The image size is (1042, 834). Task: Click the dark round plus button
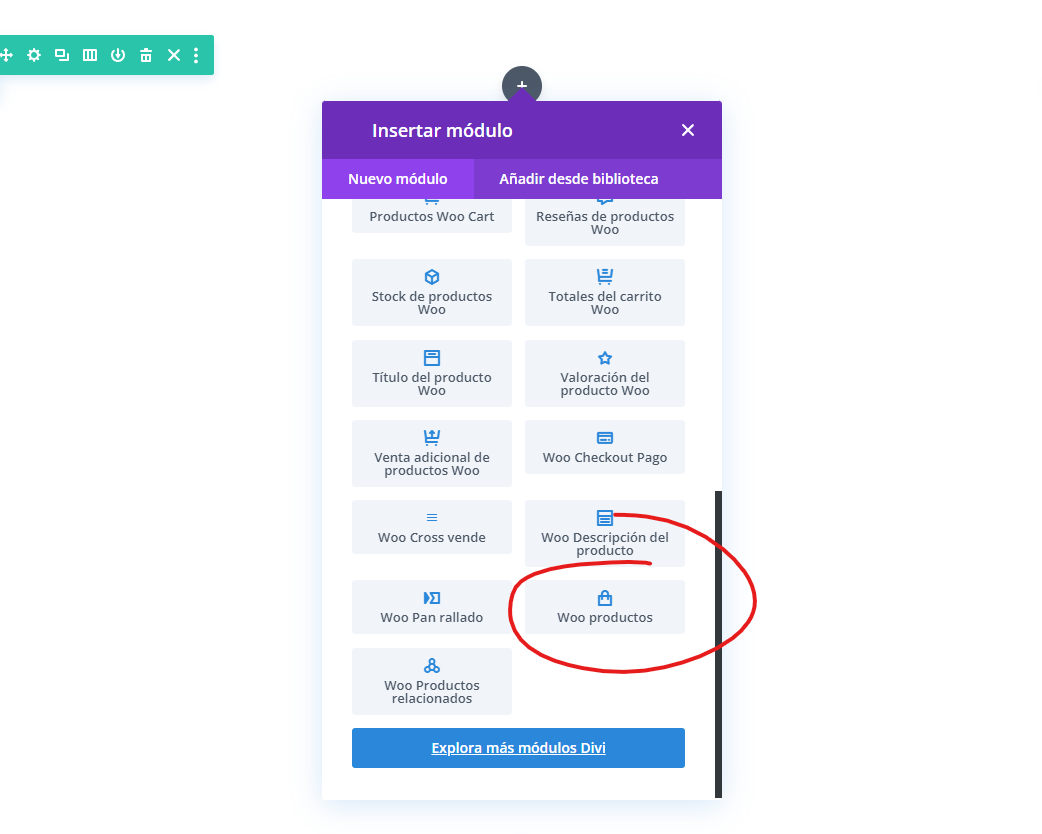pyautogui.click(x=522, y=85)
